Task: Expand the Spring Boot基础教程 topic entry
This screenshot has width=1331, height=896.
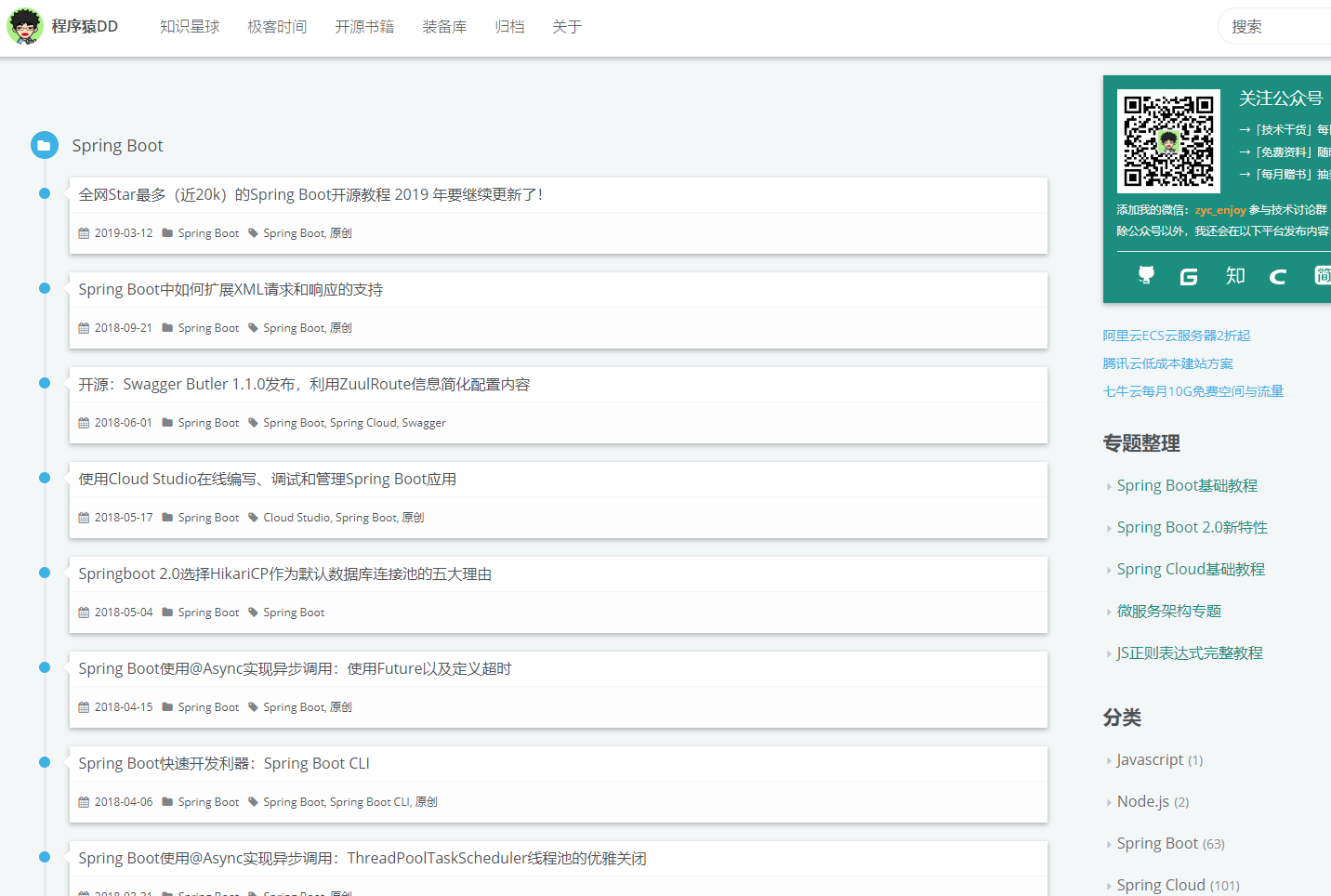Action: pos(1187,485)
